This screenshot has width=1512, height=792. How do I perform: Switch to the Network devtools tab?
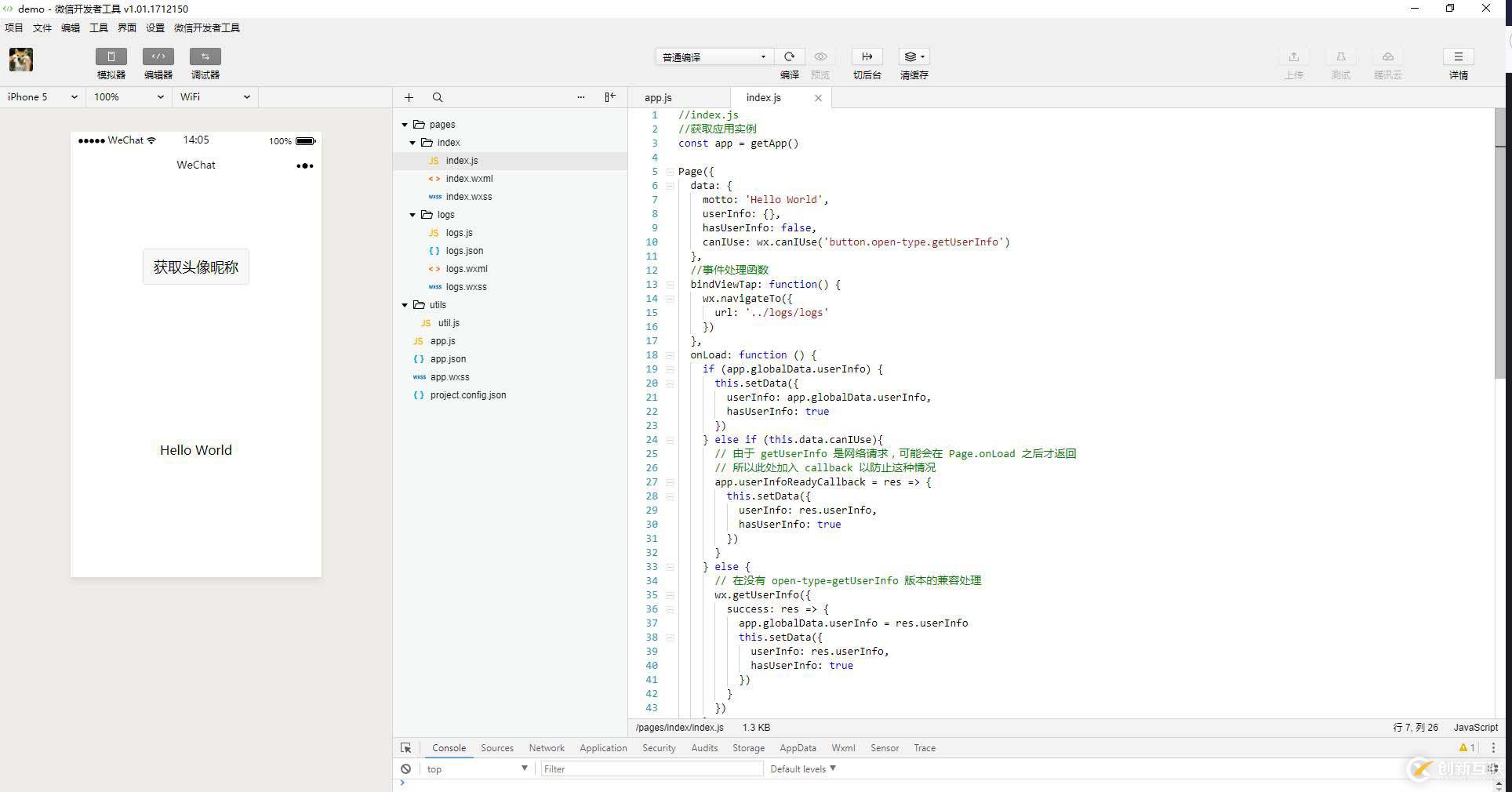(547, 748)
